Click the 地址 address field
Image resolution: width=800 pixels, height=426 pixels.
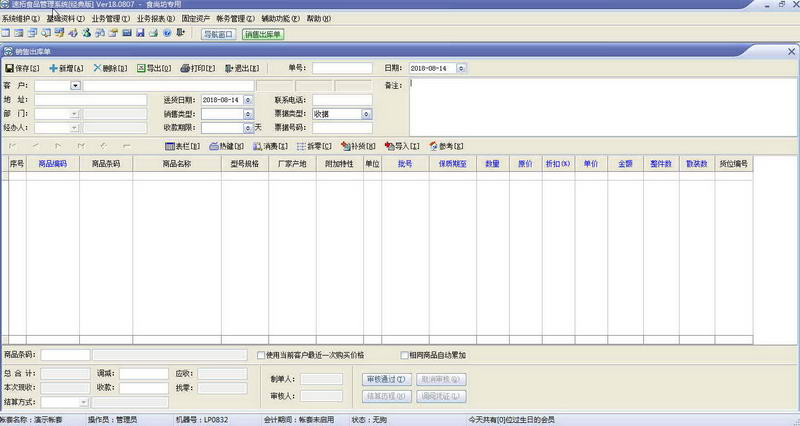click(90, 100)
